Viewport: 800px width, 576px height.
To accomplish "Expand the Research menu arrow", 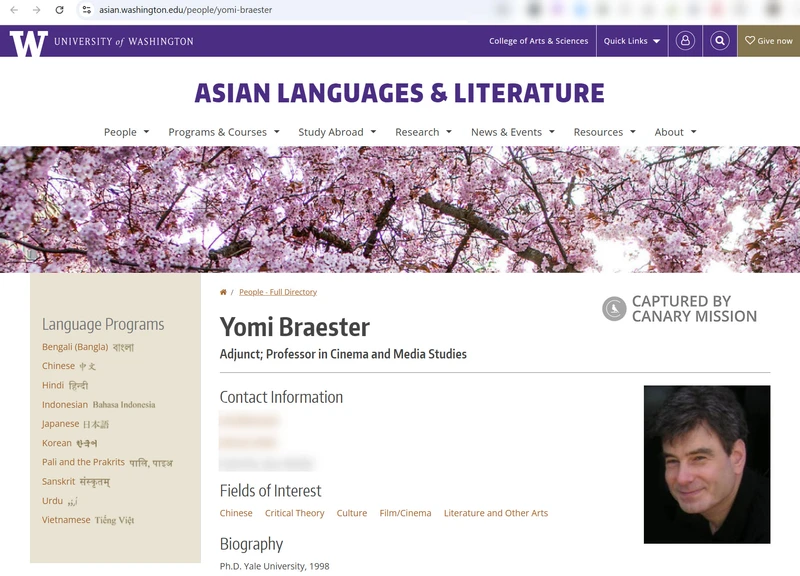I will (449, 132).
